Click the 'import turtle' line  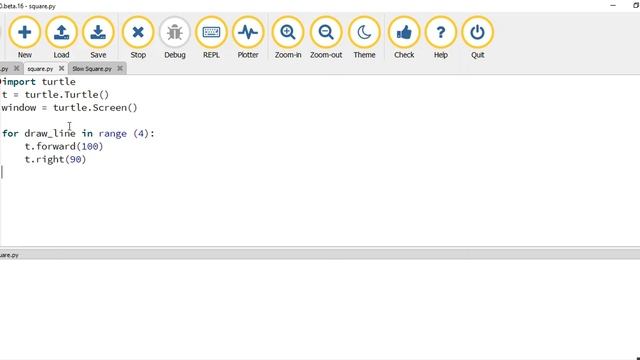[x=38, y=82]
